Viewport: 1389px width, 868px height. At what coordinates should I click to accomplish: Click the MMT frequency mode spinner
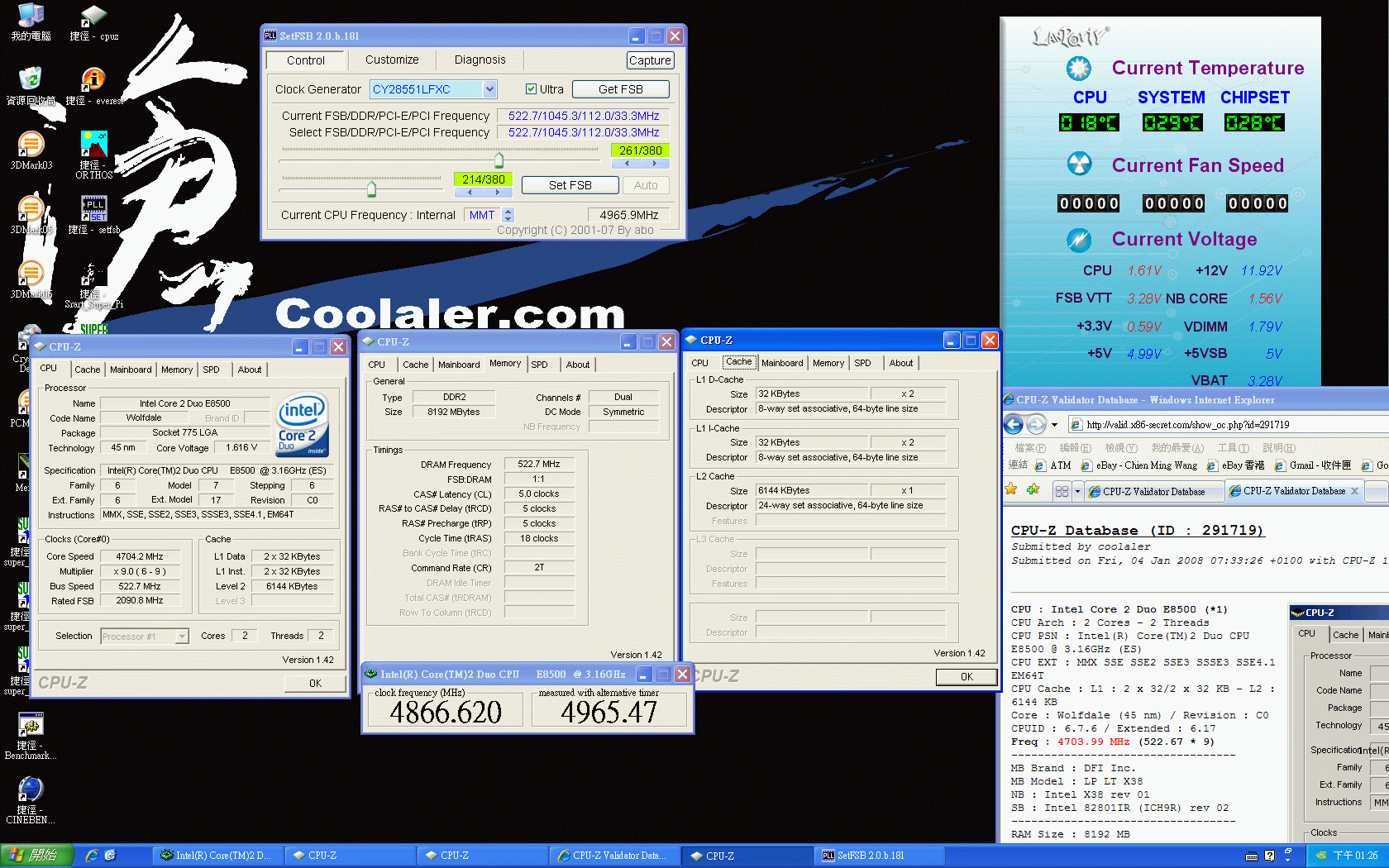click(x=508, y=215)
